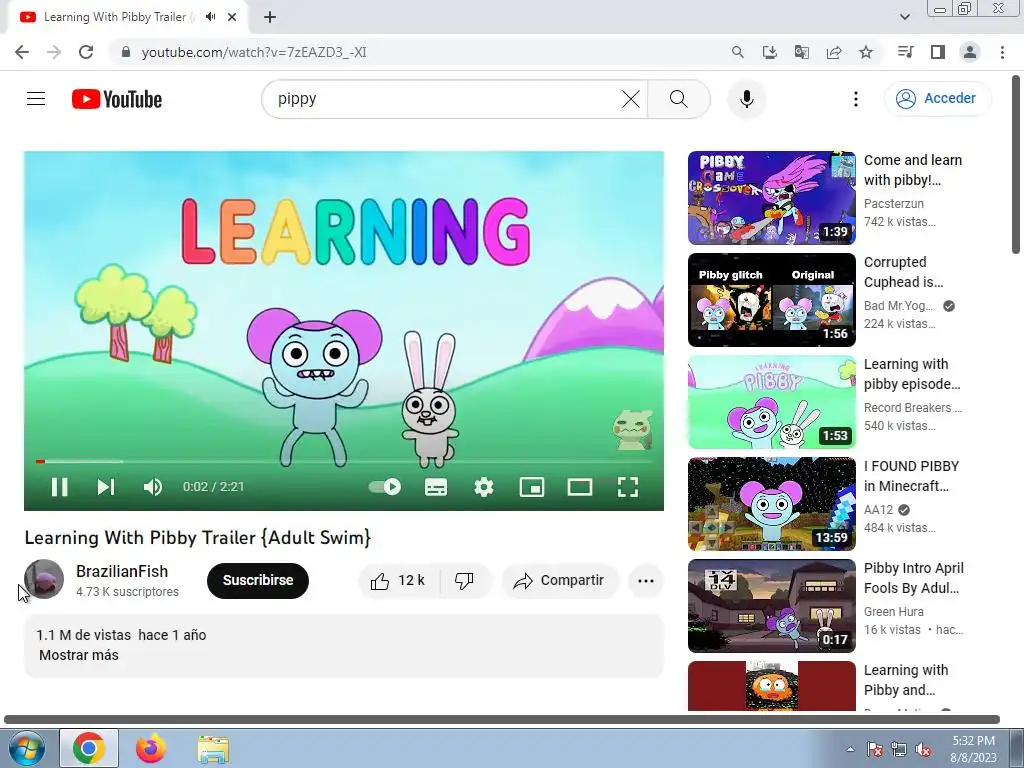Switch to theater mode

[x=579, y=487]
